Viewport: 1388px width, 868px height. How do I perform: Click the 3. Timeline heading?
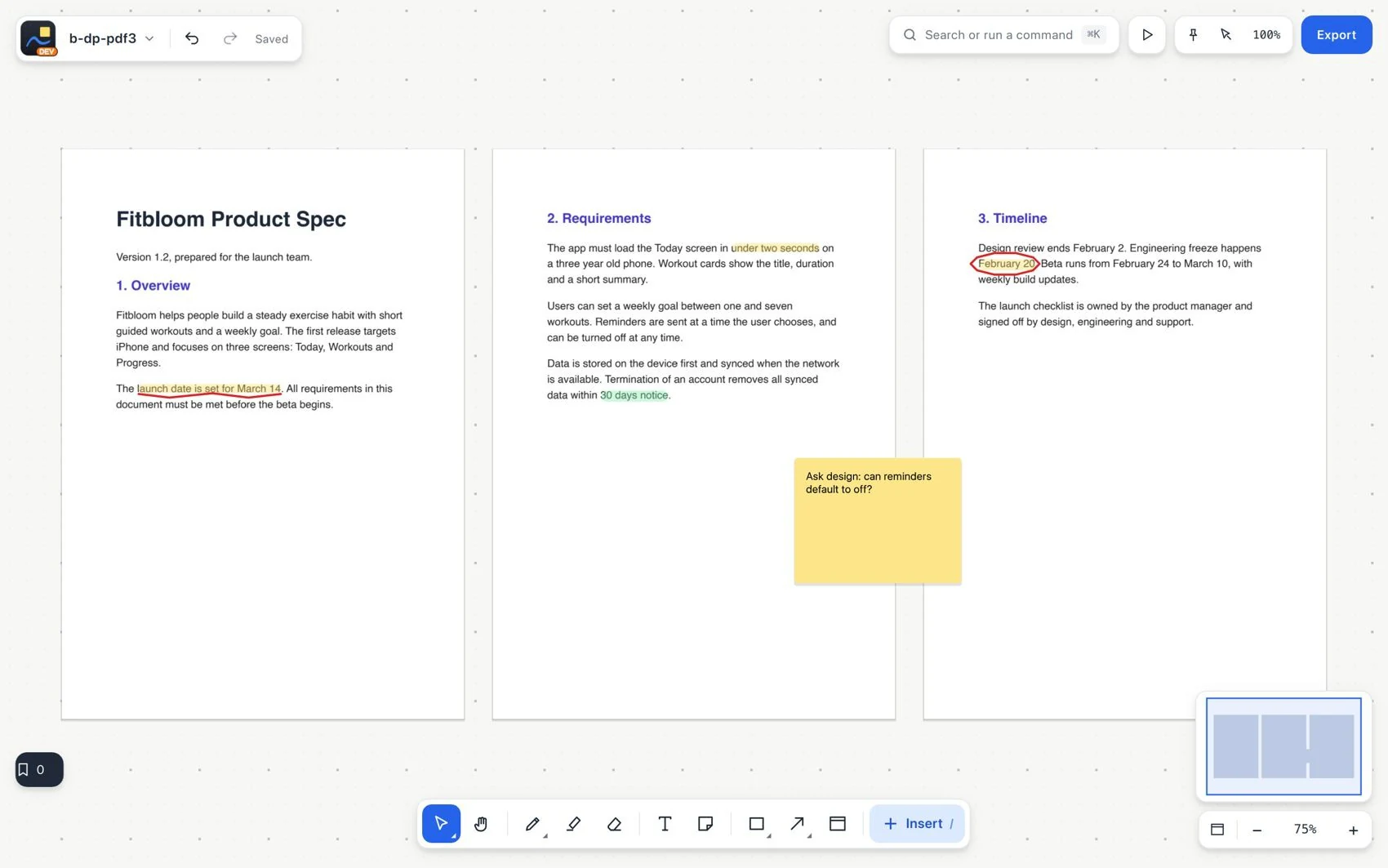(x=1012, y=218)
